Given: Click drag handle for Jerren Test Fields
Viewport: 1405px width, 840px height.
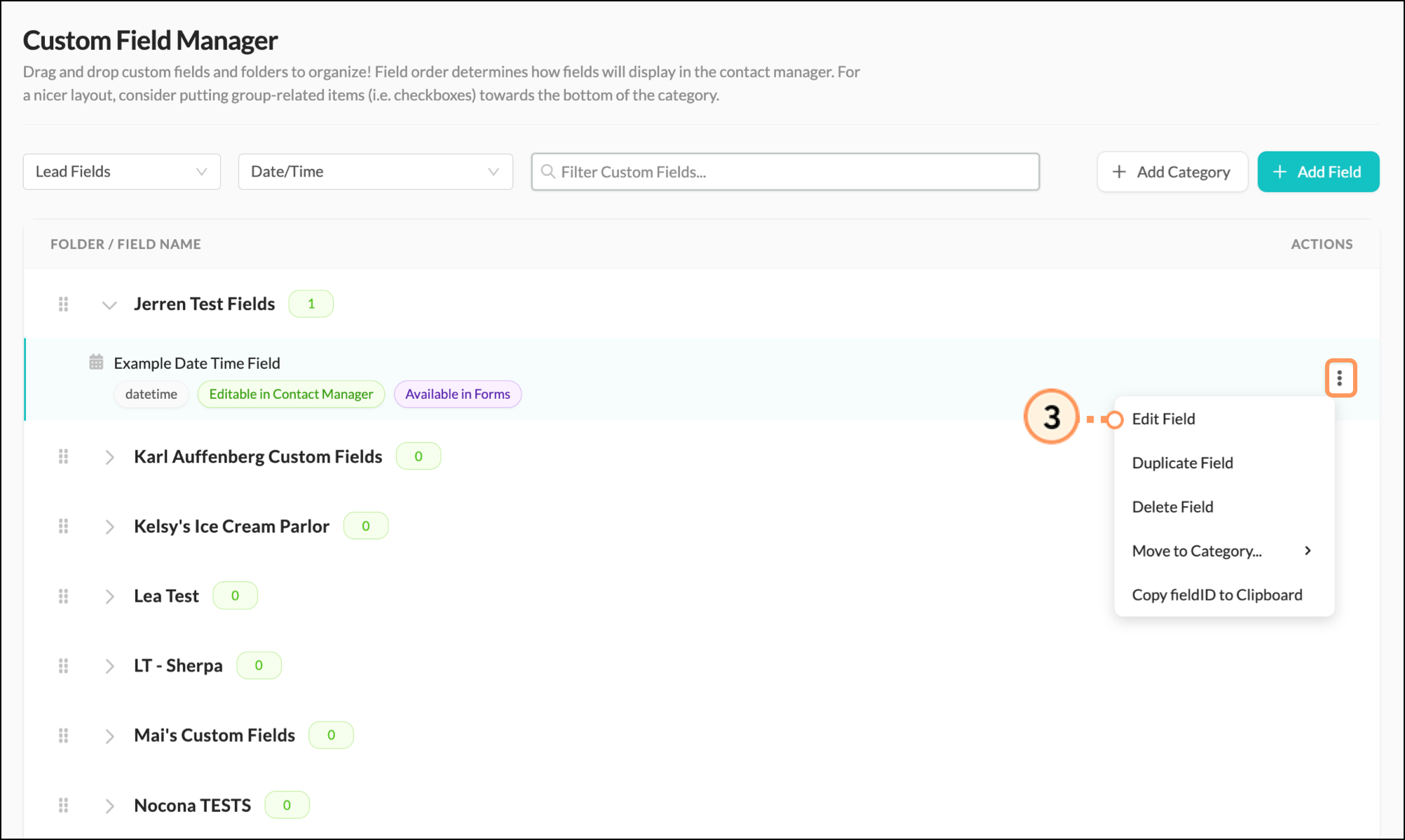Looking at the screenshot, I should tap(63, 304).
